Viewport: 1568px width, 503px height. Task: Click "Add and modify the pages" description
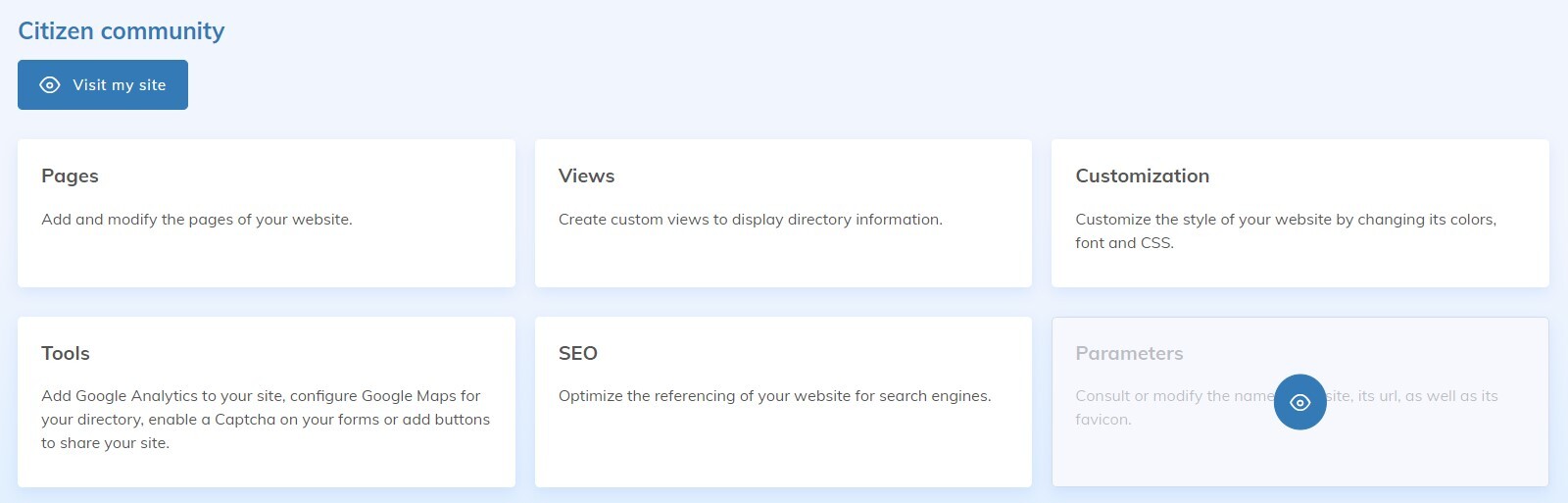tap(196, 220)
